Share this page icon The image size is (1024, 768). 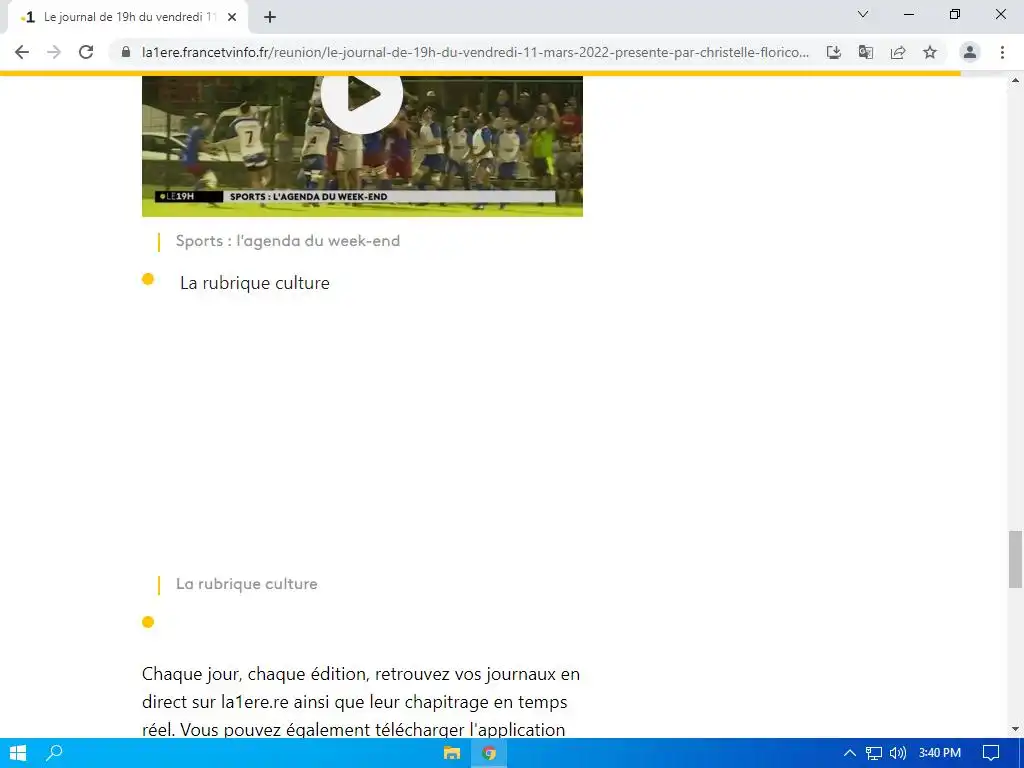tap(898, 52)
